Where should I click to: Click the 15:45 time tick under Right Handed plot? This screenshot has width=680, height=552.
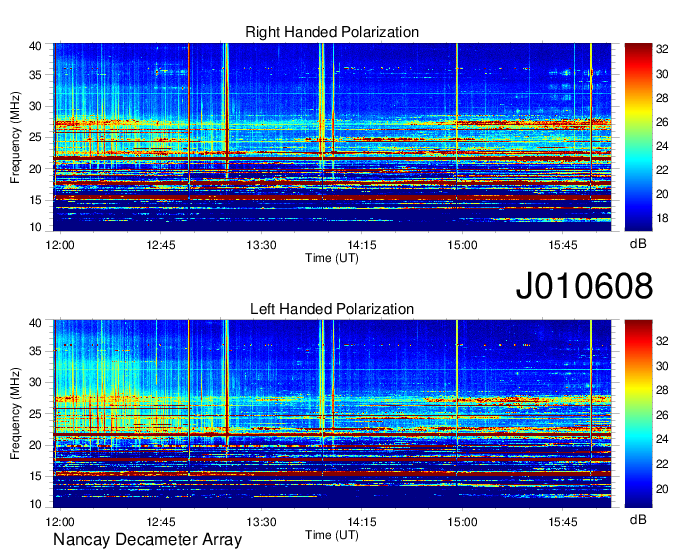pos(563,245)
